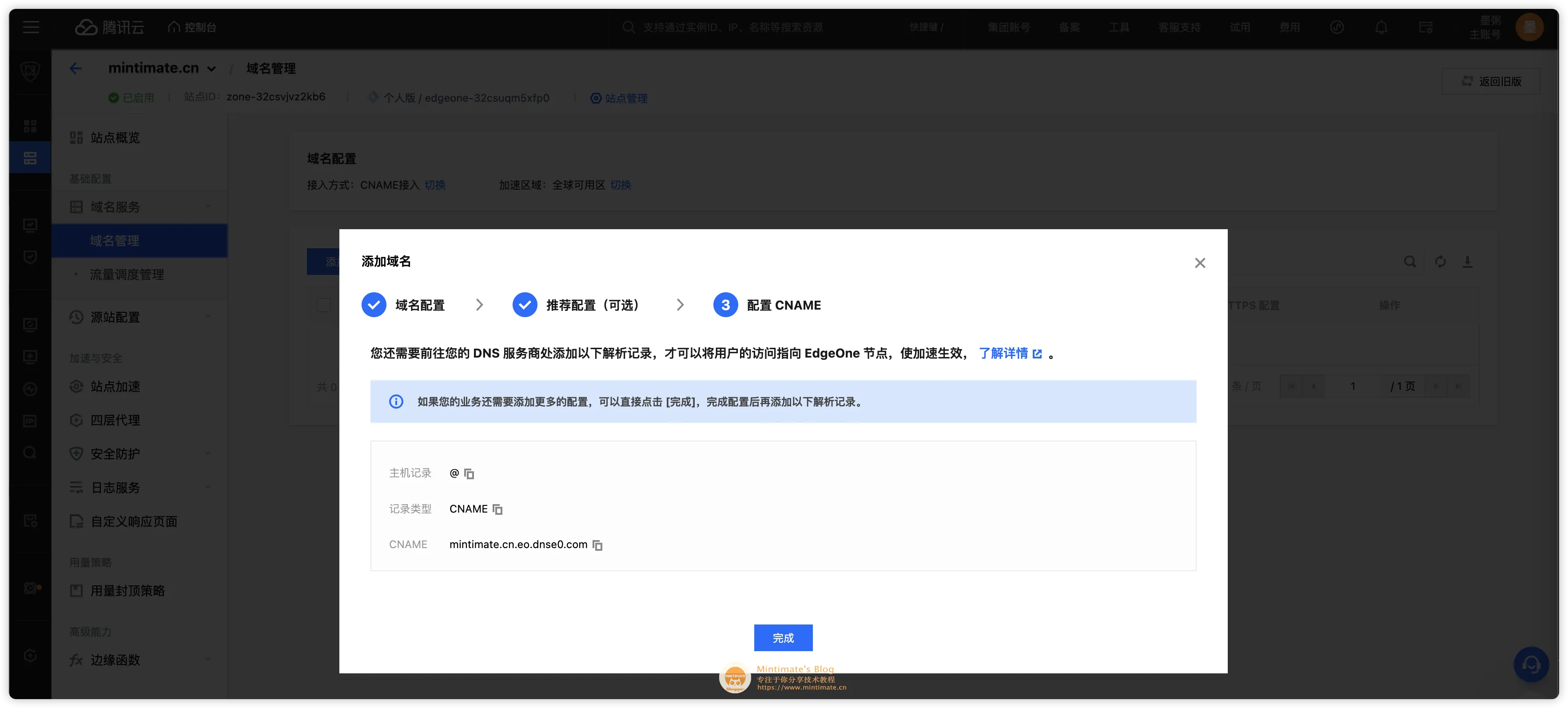Expand 边缘函数 sidebar group
The width and height of the screenshot is (1568, 708).
click(x=140, y=660)
